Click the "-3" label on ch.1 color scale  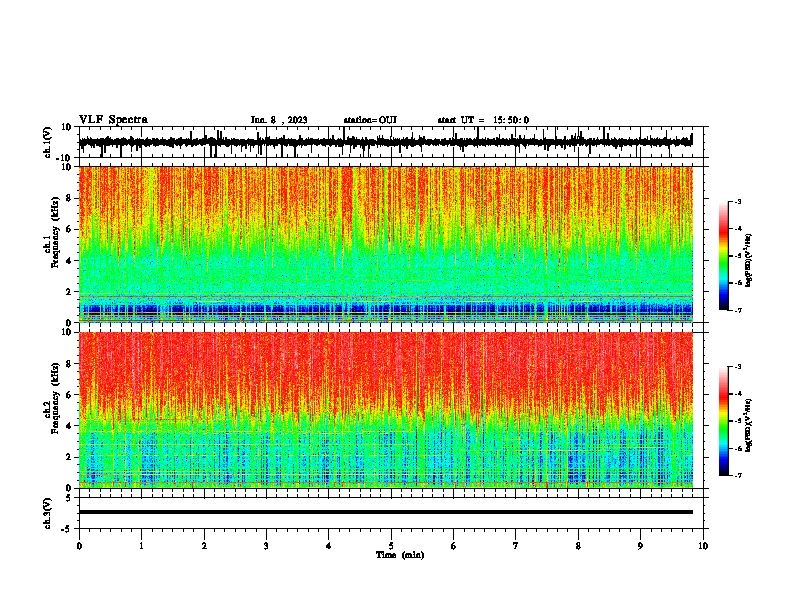click(x=737, y=201)
